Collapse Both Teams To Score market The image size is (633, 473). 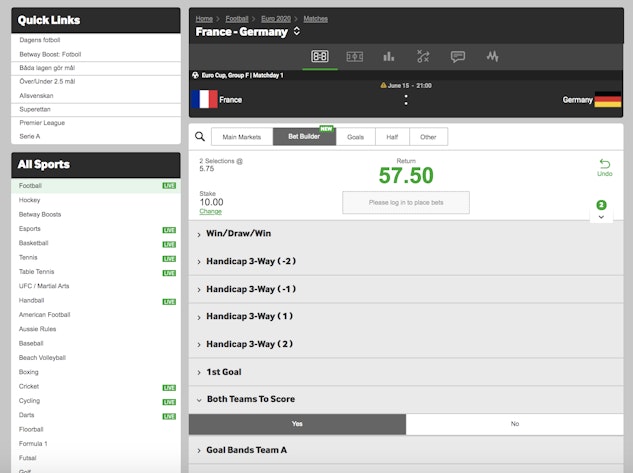coord(406,400)
